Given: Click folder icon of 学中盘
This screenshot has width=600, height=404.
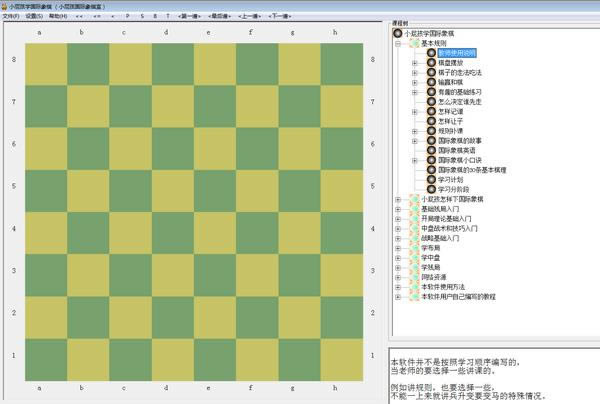Looking at the screenshot, I should coord(414,257).
